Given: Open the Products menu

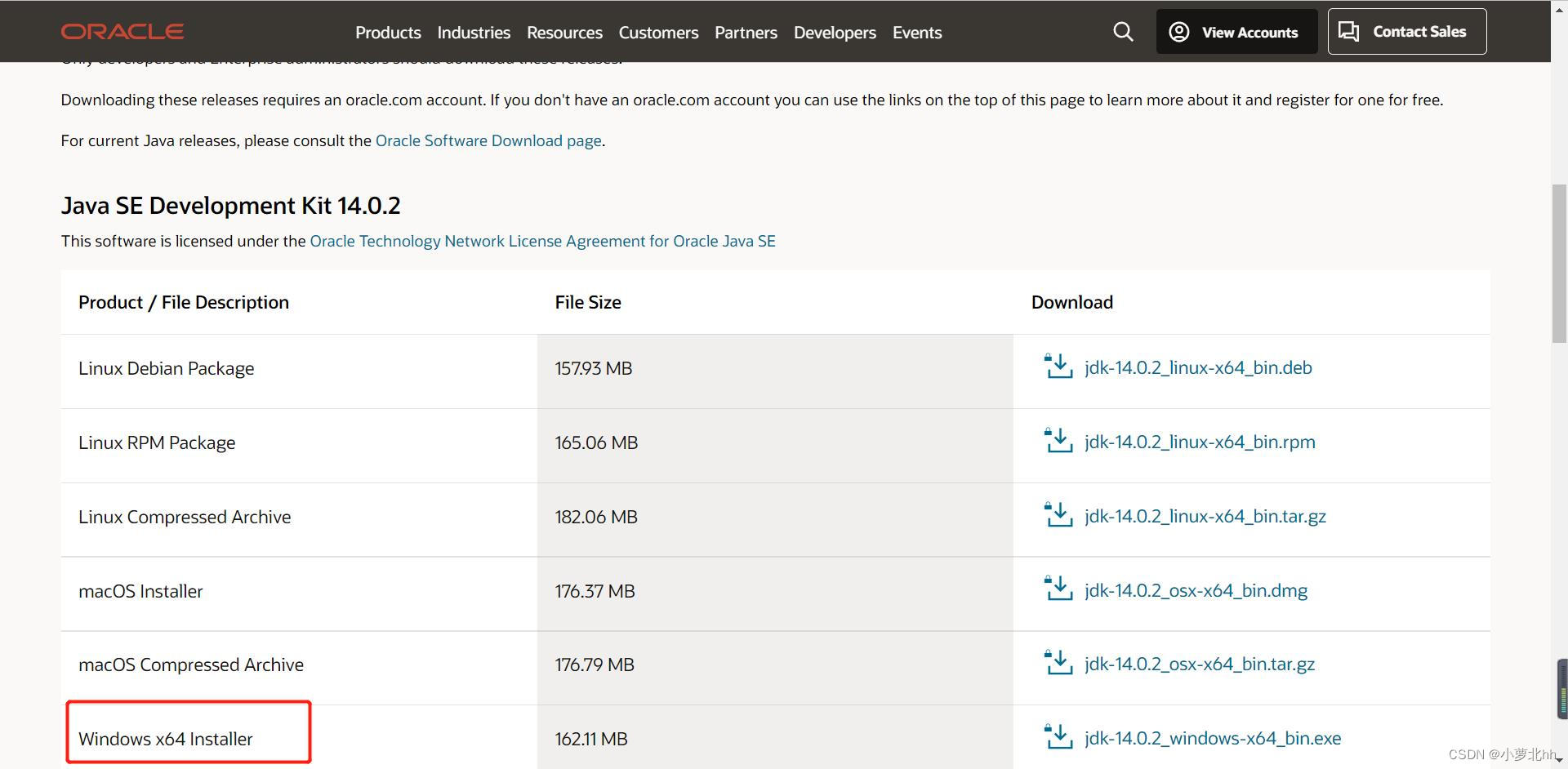Looking at the screenshot, I should [388, 33].
